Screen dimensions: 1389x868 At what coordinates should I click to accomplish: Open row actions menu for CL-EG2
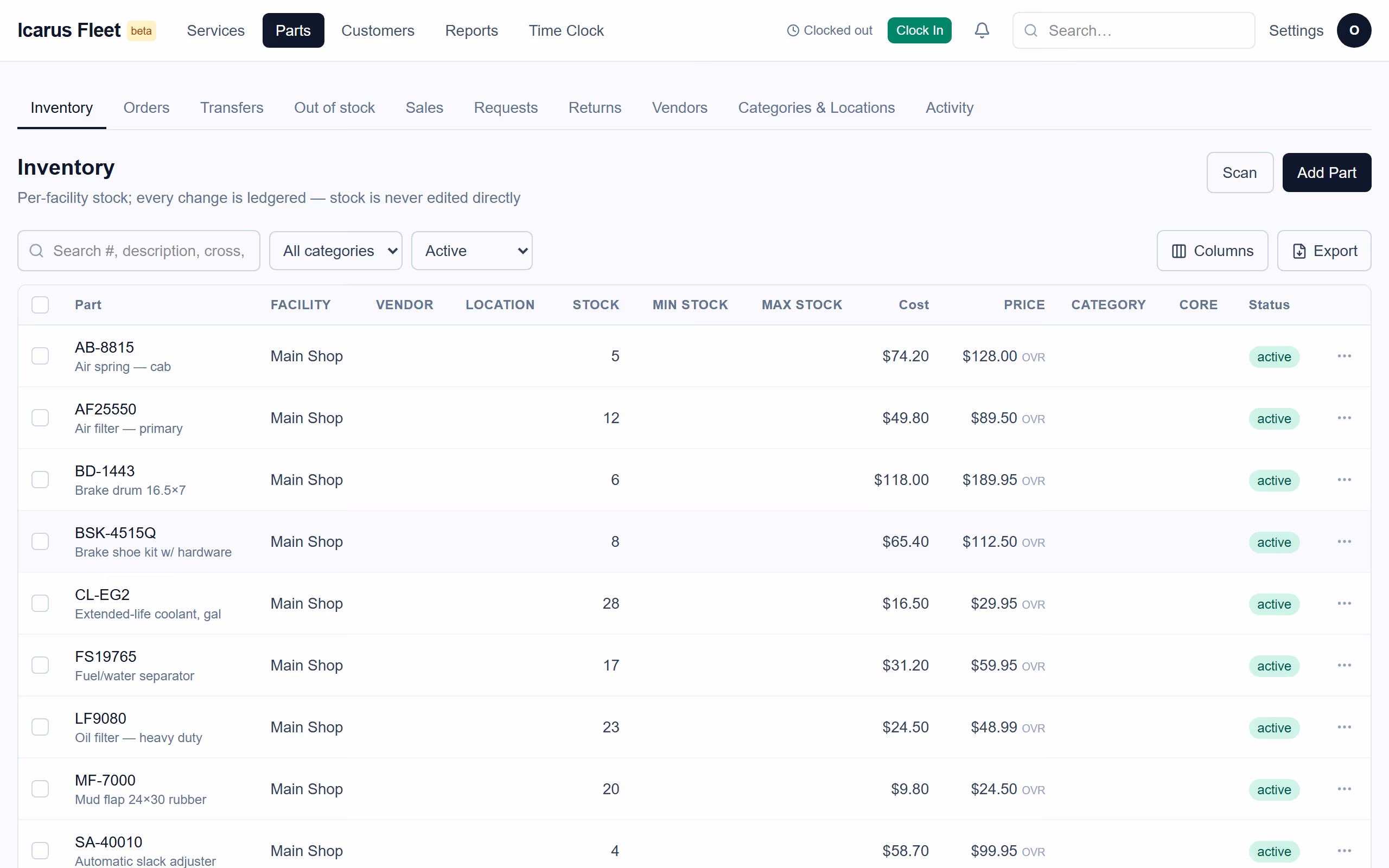pyautogui.click(x=1343, y=603)
